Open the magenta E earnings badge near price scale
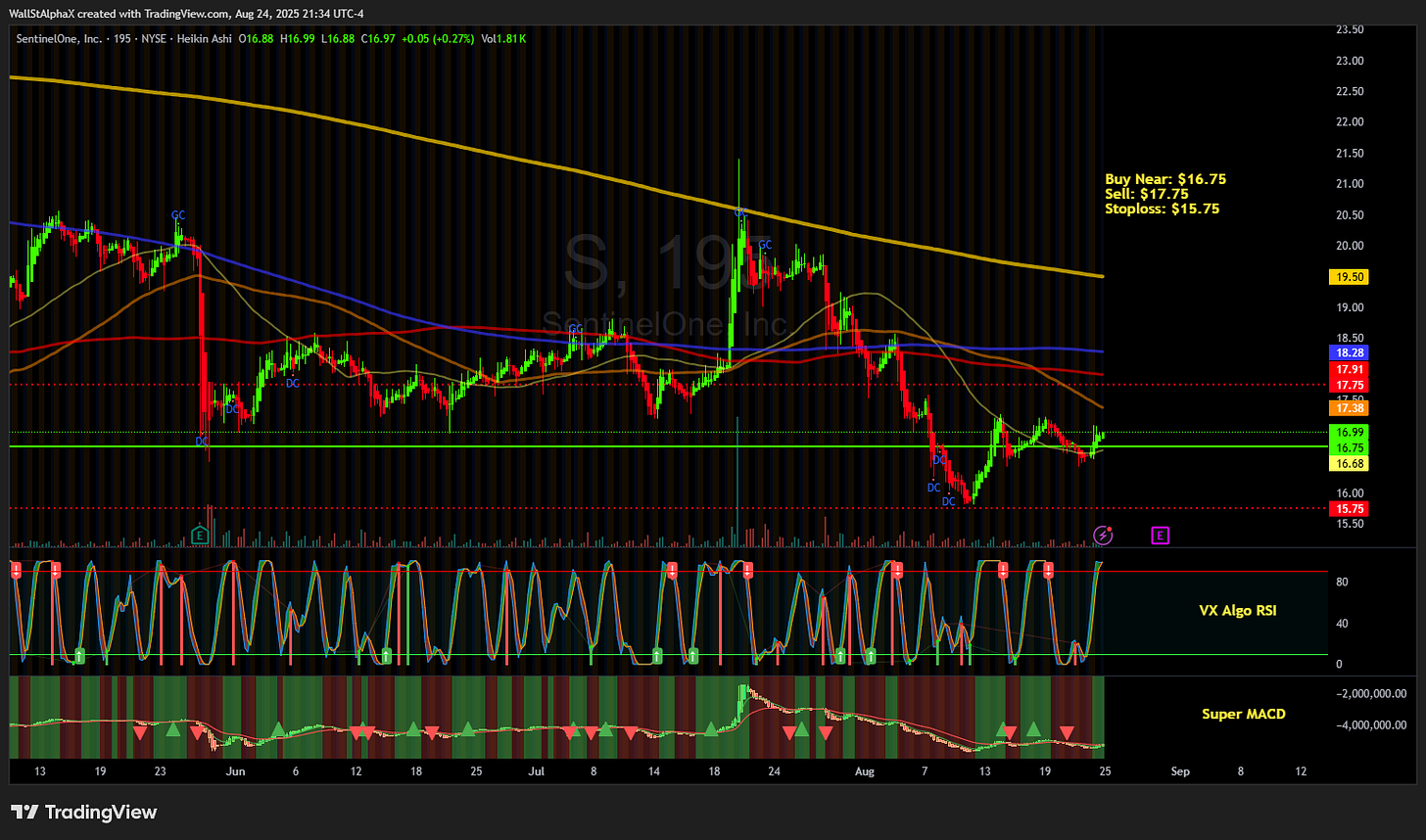 tap(1160, 536)
